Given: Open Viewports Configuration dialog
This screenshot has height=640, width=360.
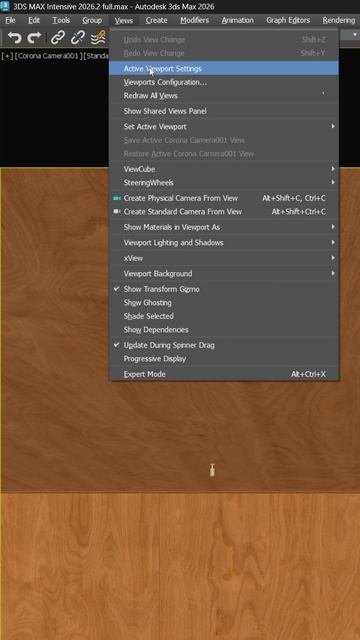Looking at the screenshot, I should click(x=224, y=82).
